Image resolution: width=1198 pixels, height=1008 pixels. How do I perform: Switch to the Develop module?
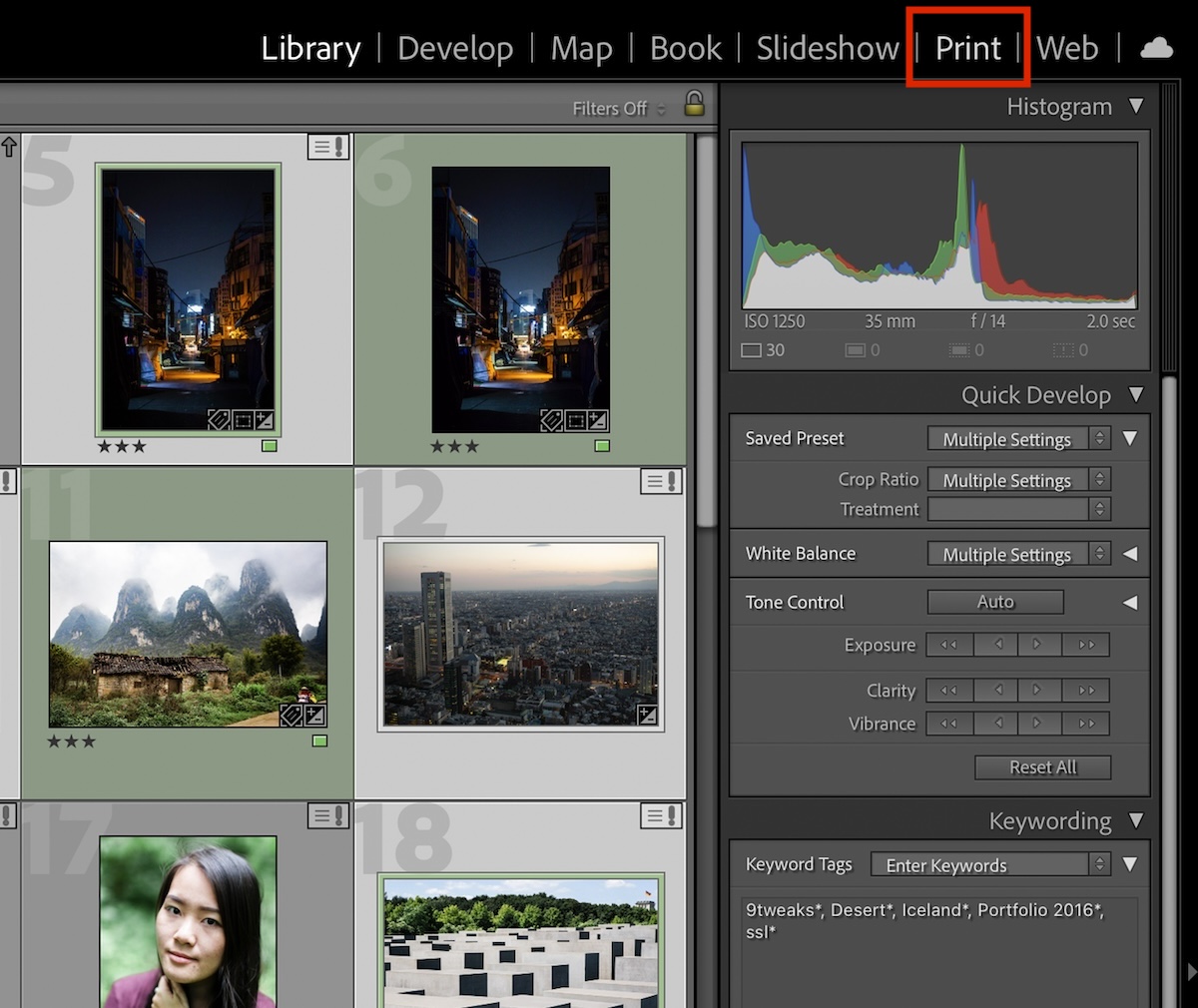pyautogui.click(x=455, y=47)
